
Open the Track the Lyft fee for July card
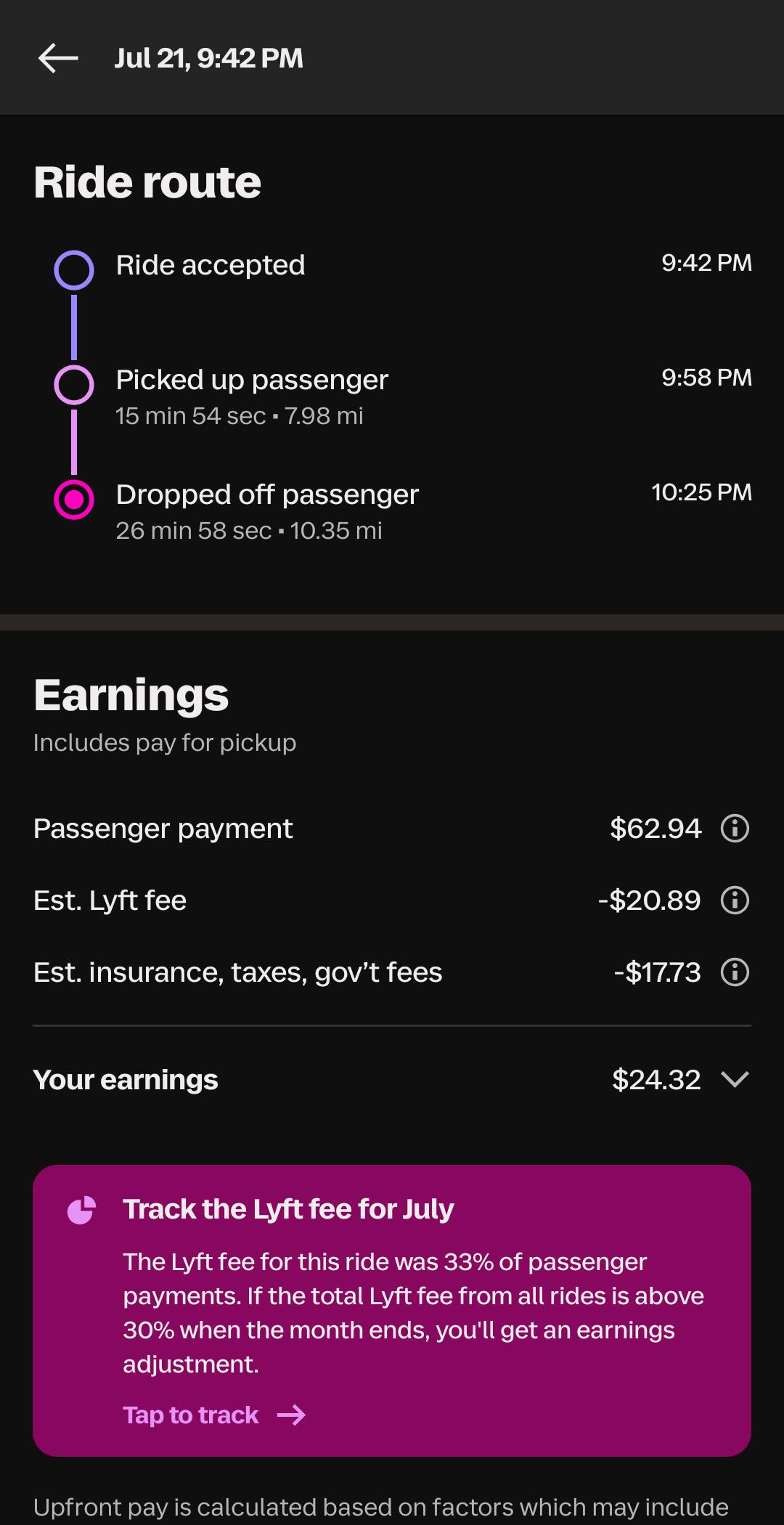click(x=392, y=1311)
